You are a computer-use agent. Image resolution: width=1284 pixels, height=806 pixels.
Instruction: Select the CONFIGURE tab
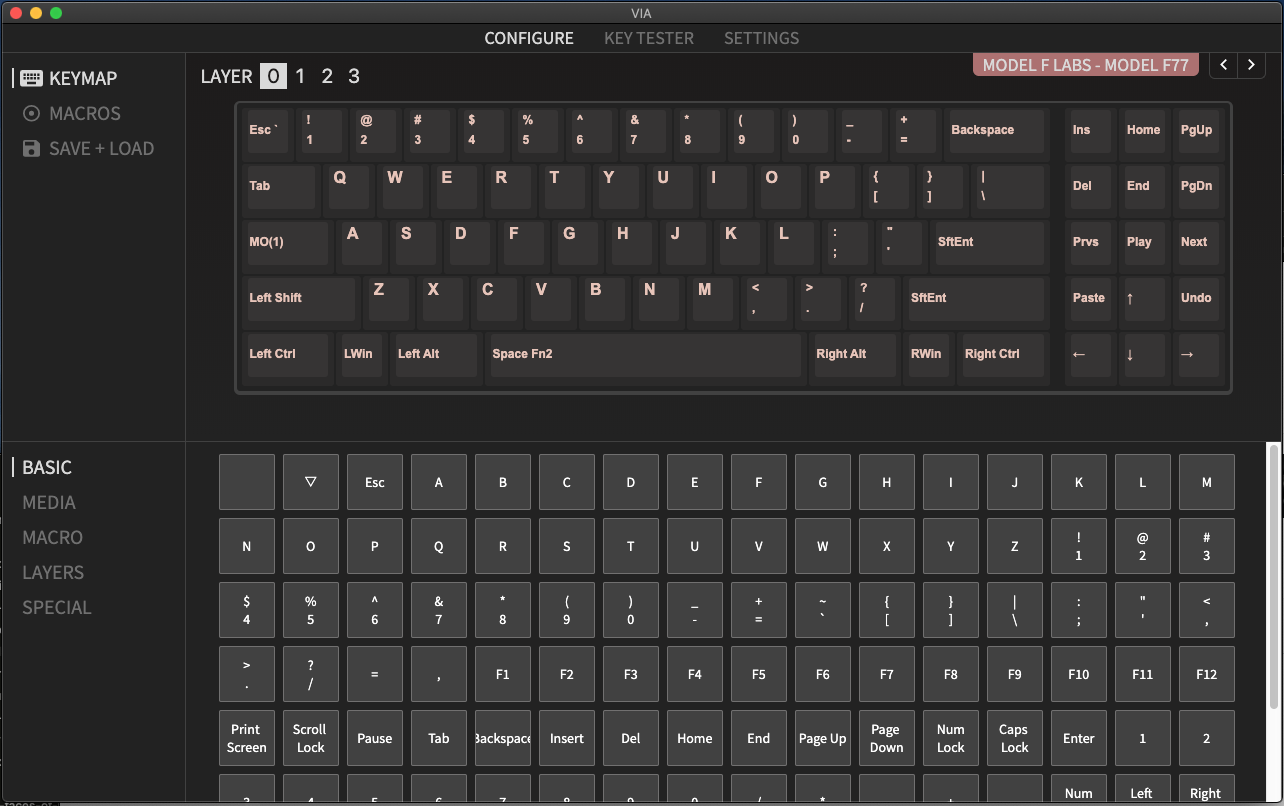(x=529, y=38)
